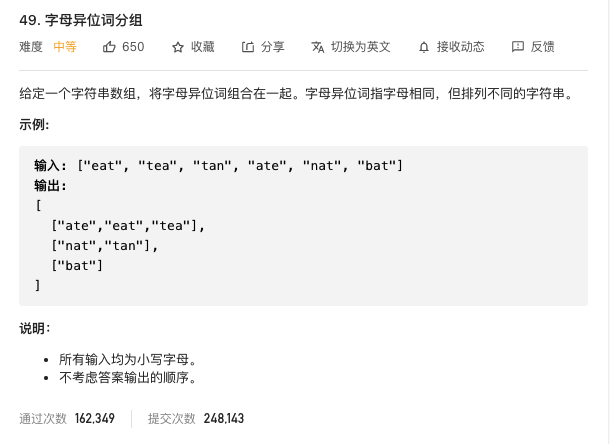Click the 输入 line in the example code block
The width and height of the screenshot is (610, 444).
click(x=218, y=165)
